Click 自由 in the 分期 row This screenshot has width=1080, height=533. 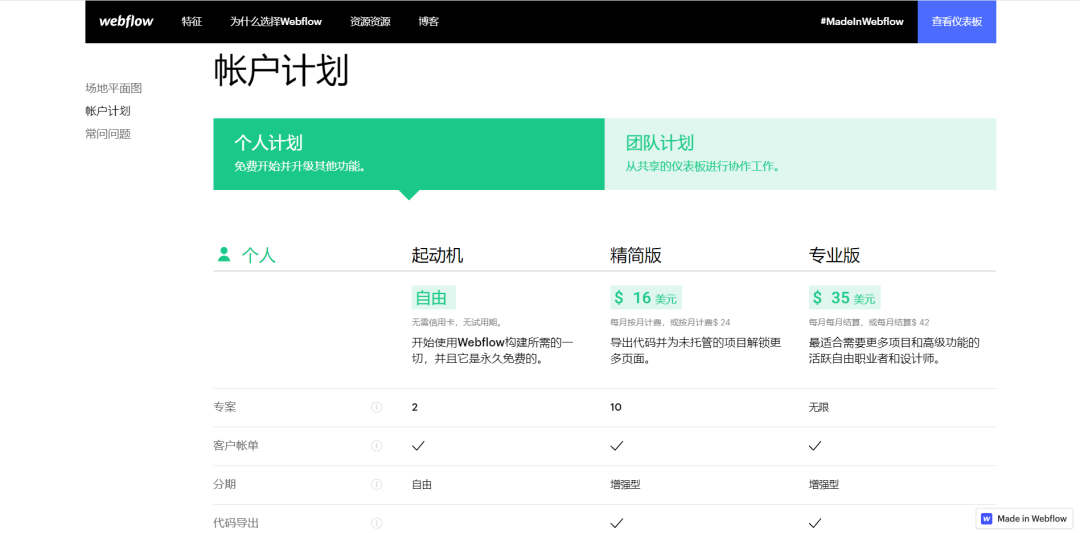pos(422,484)
